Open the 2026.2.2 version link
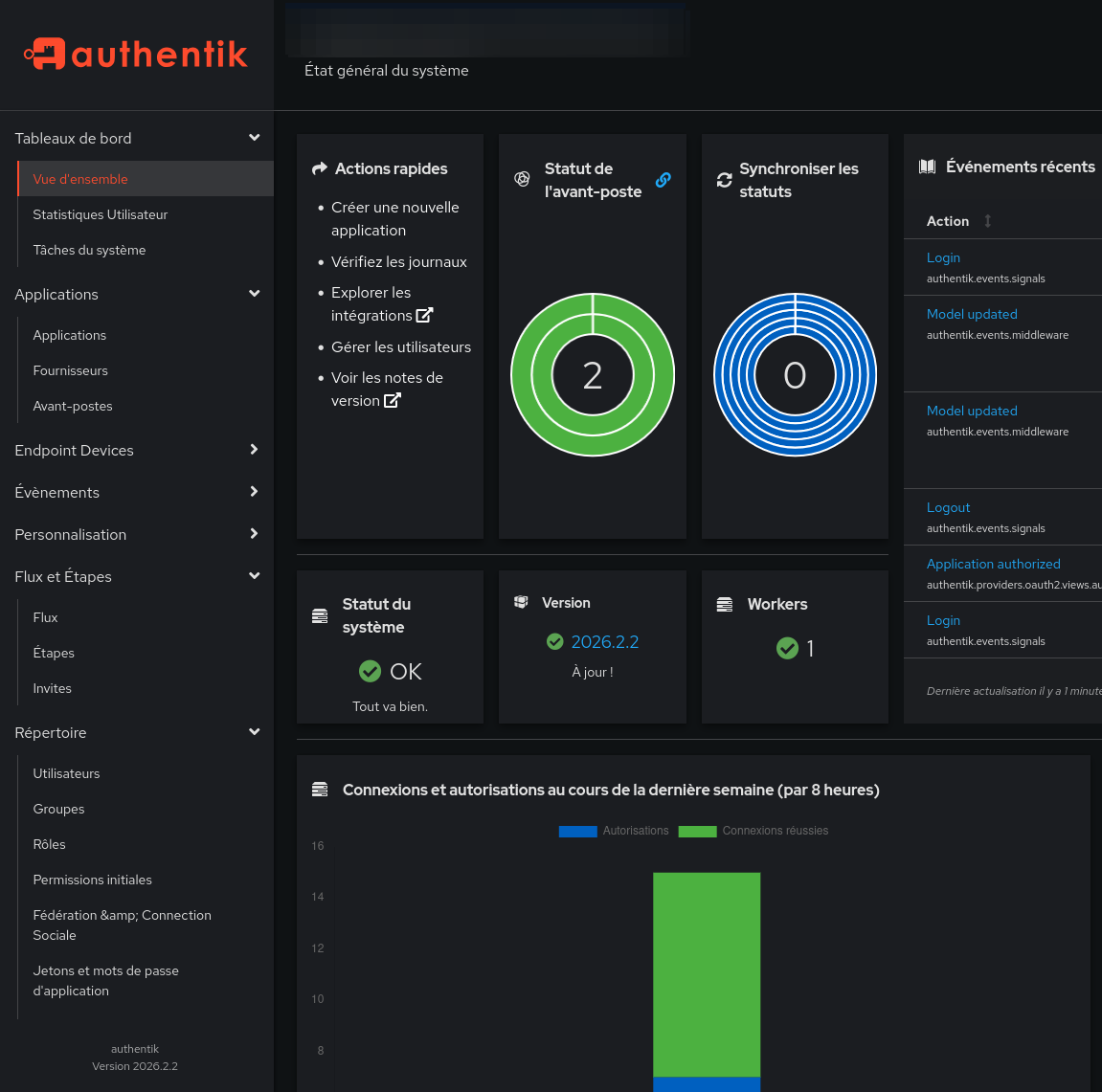 [x=604, y=641]
